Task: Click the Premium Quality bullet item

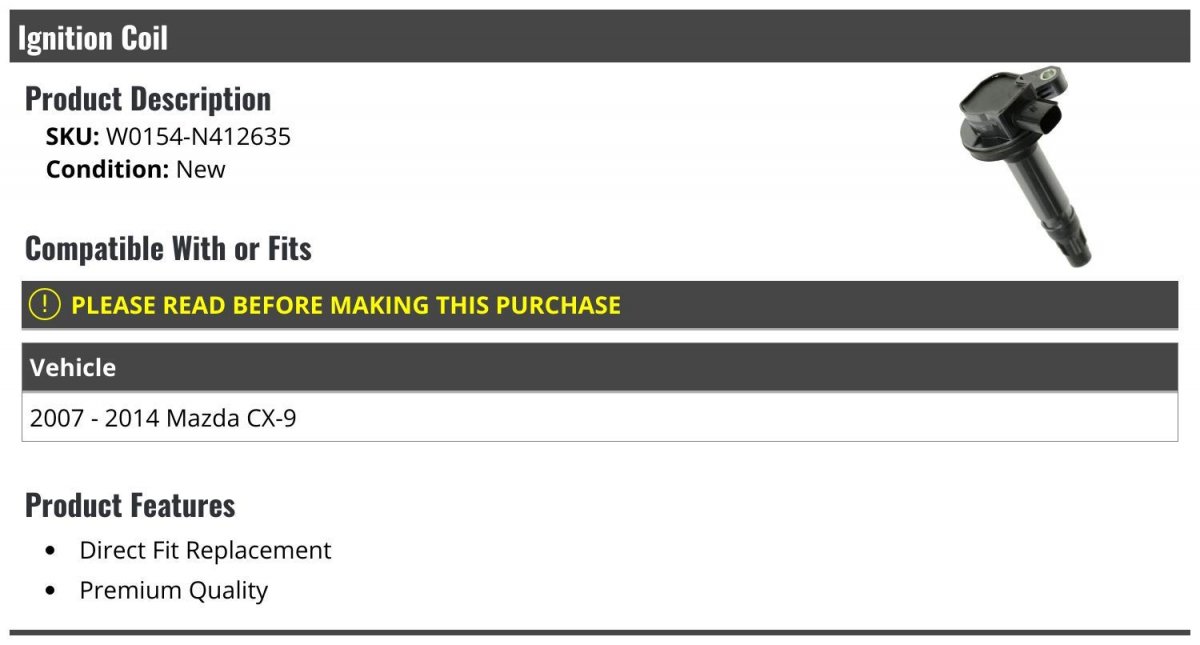Action: 174,590
